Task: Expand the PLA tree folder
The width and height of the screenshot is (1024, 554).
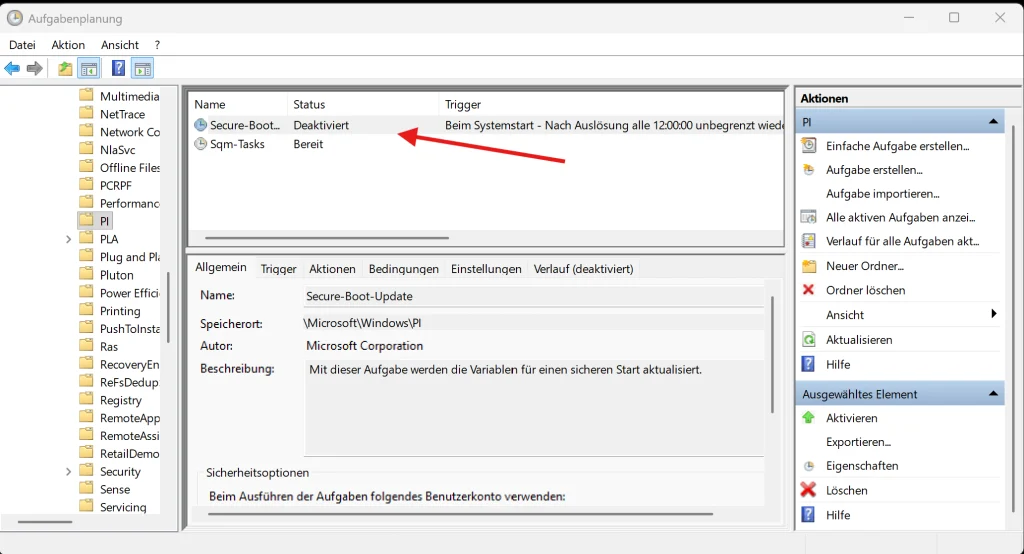Action: click(x=68, y=239)
